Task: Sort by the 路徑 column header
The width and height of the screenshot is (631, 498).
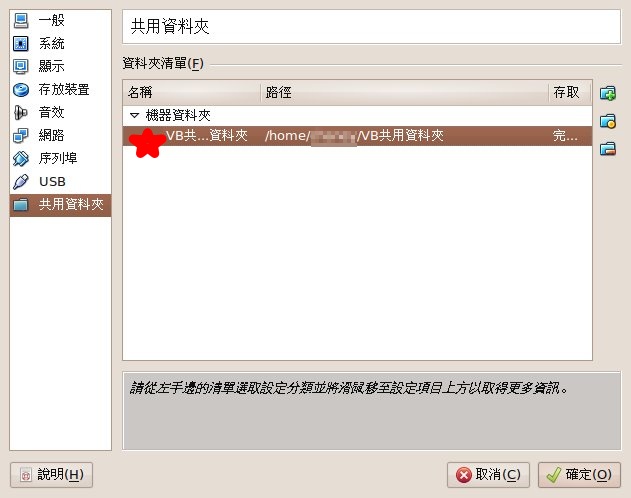Action: pos(405,93)
